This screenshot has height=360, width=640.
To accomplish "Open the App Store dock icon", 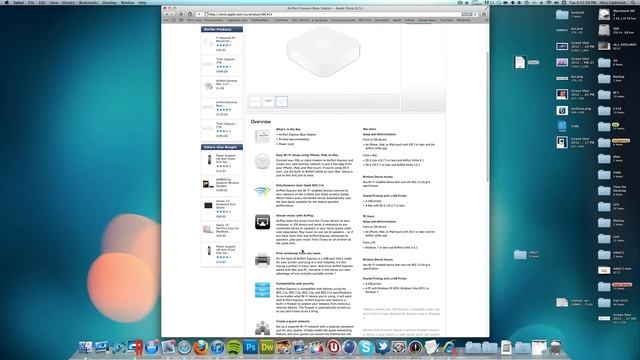I will point(151,347).
